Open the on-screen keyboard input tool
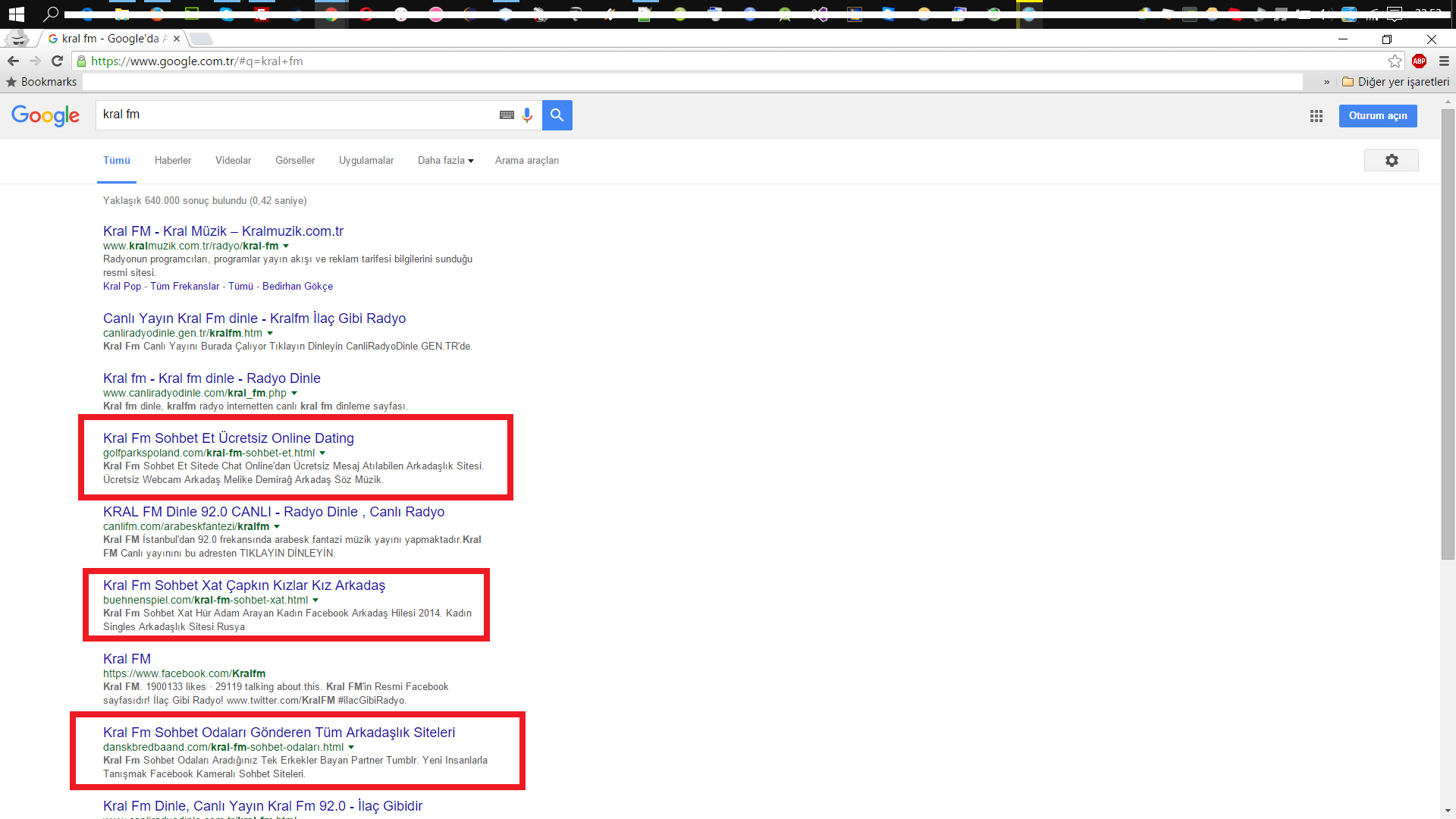Screen dimensions: 1456x819 507,115
